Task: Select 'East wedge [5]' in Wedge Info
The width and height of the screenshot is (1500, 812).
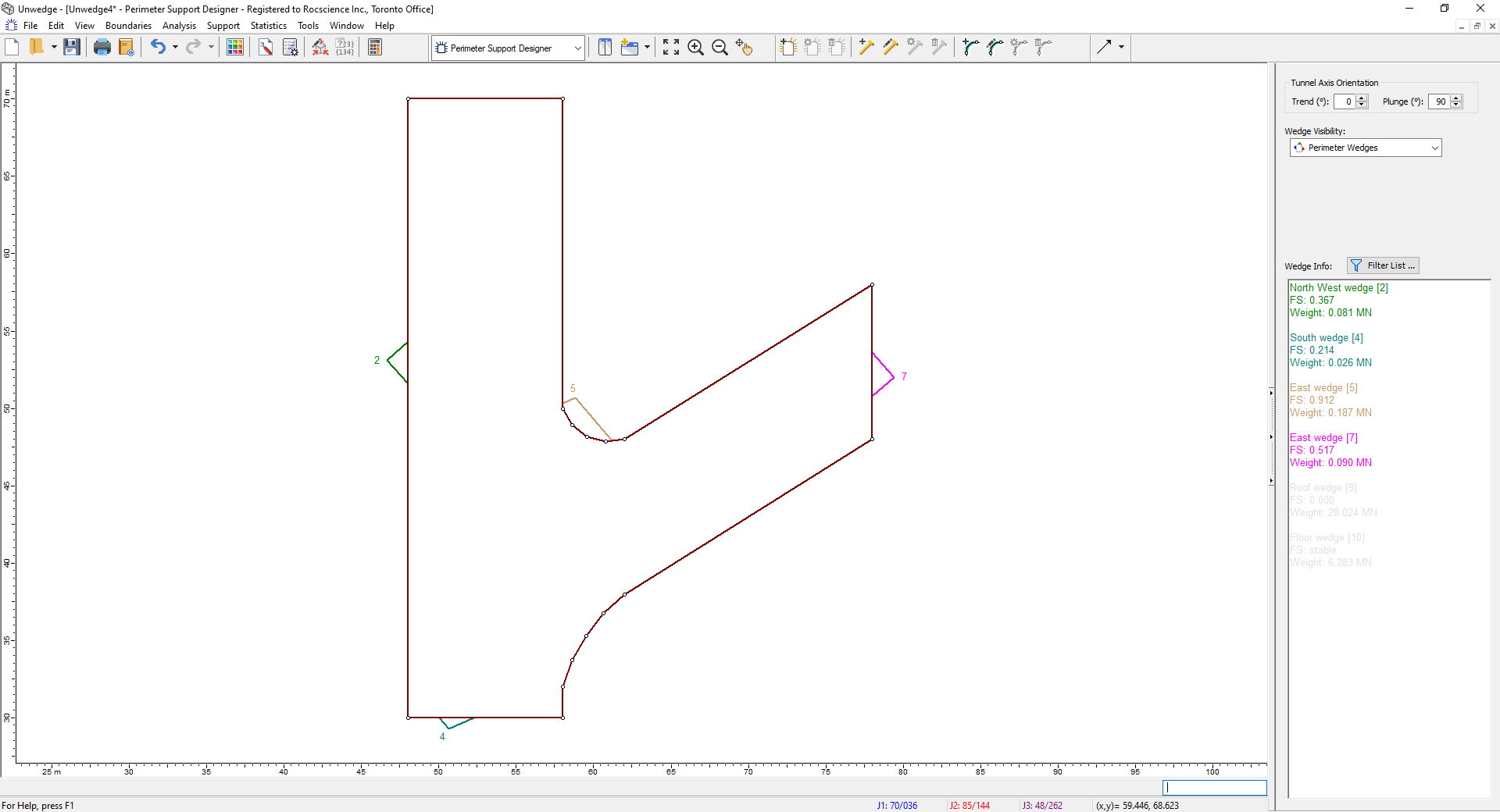Action: (x=1323, y=388)
